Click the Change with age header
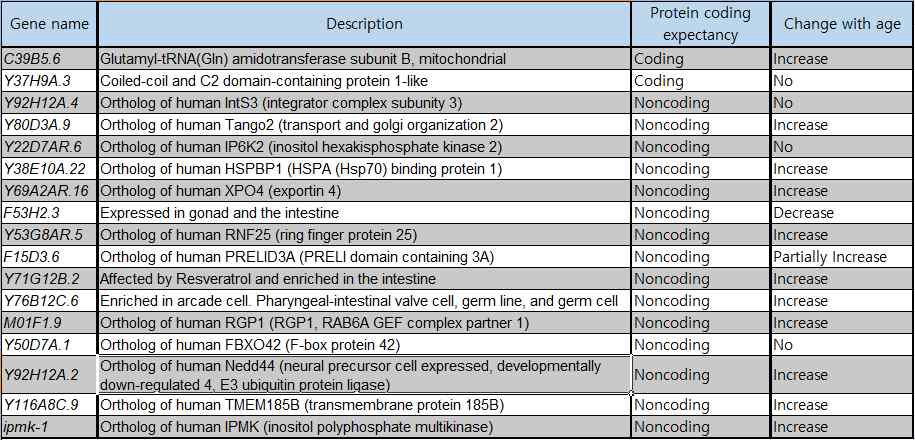 point(842,24)
